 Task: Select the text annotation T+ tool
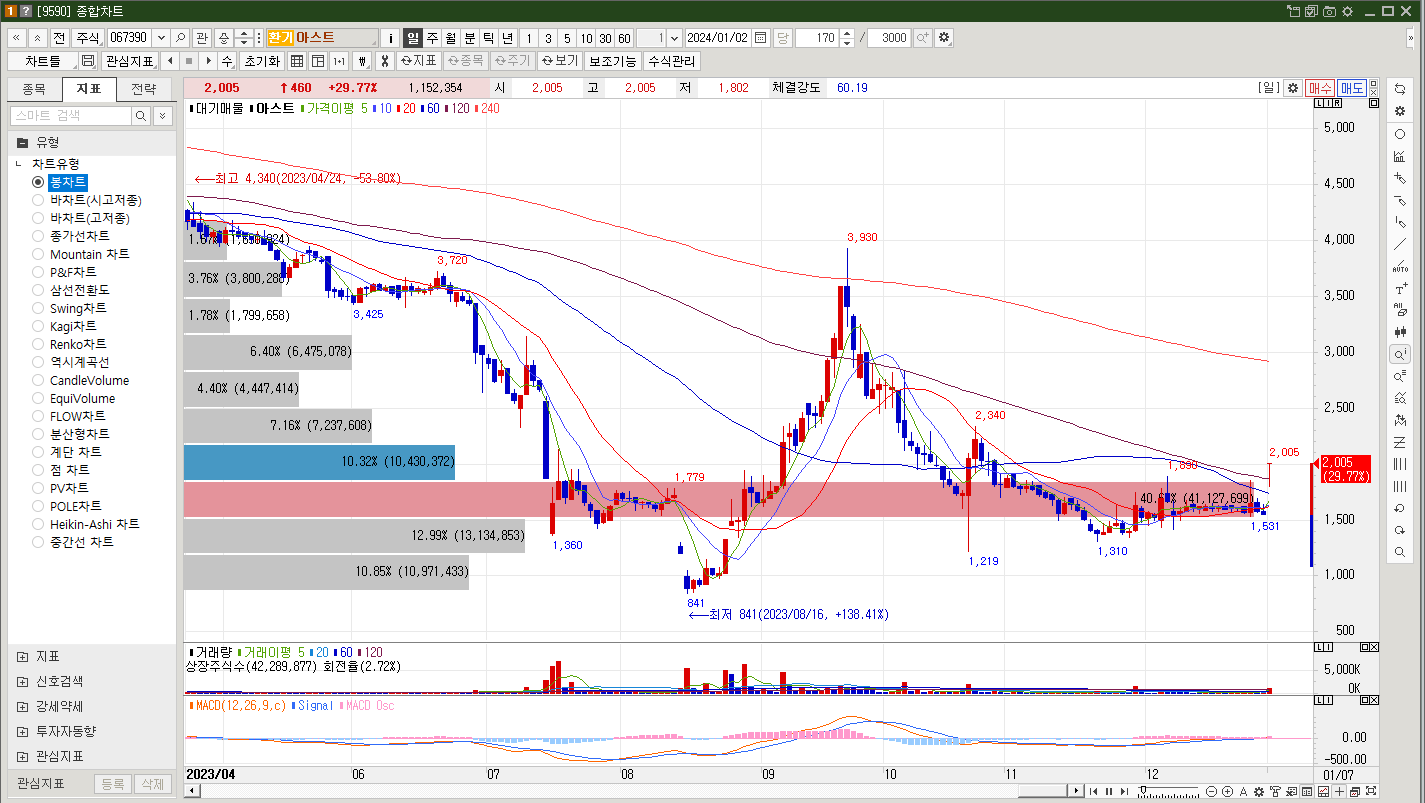(1400, 289)
